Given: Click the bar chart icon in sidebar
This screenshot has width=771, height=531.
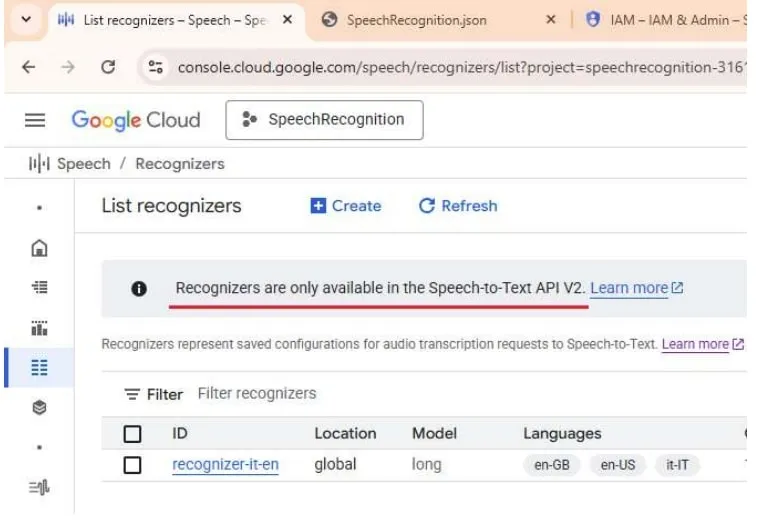Looking at the screenshot, I should coord(39,328).
